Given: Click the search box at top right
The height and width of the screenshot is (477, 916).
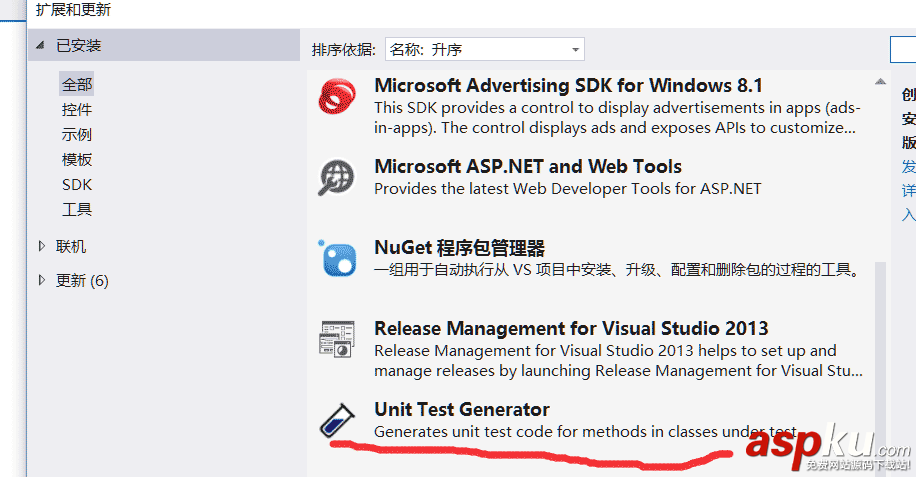Looking at the screenshot, I should point(903,49).
